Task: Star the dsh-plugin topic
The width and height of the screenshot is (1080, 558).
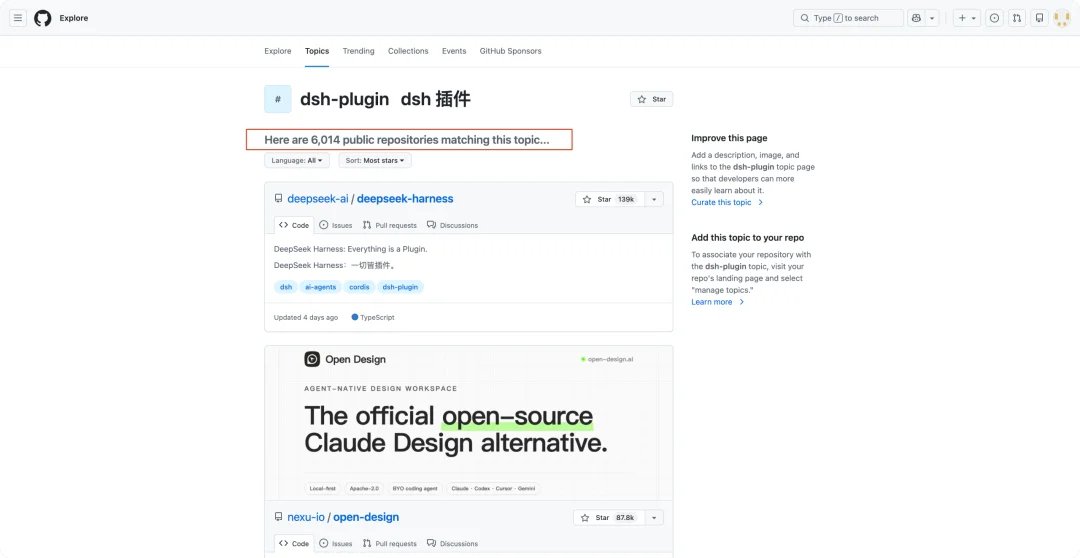Action: pyautogui.click(x=652, y=99)
